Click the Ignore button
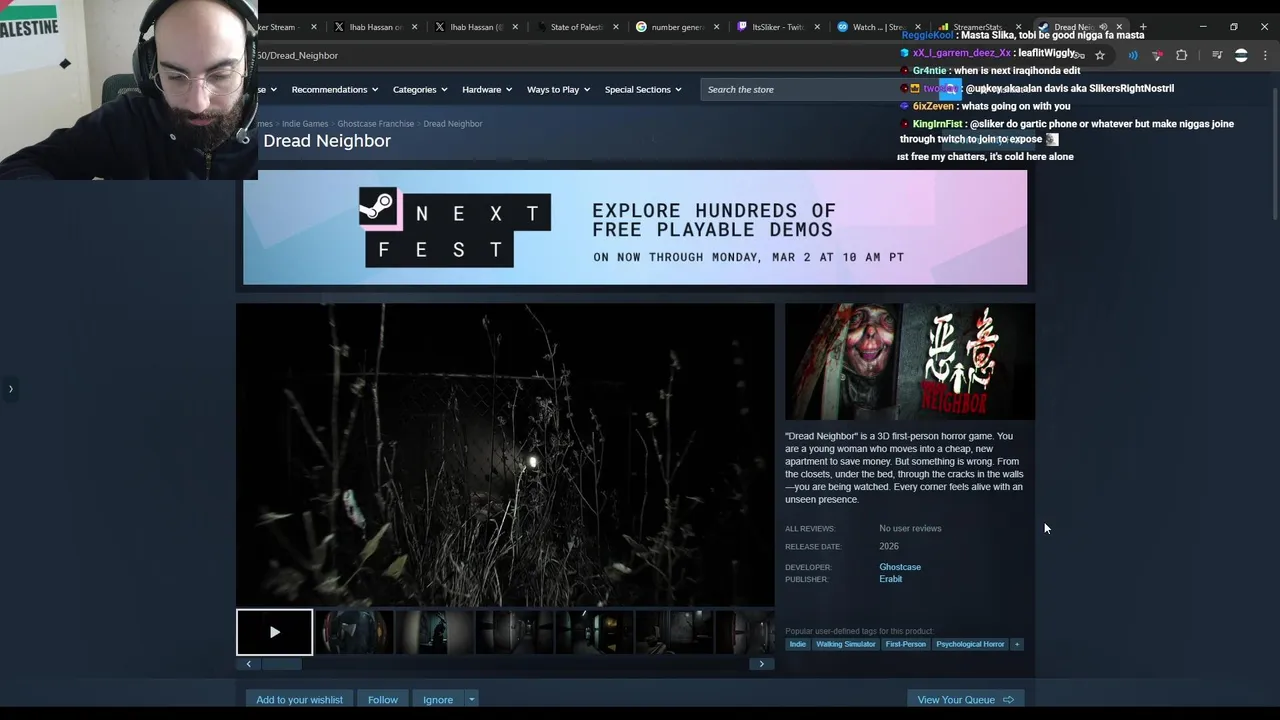Image resolution: width=1280 pixels, height=720 pixels. click(x=437, y=700)
